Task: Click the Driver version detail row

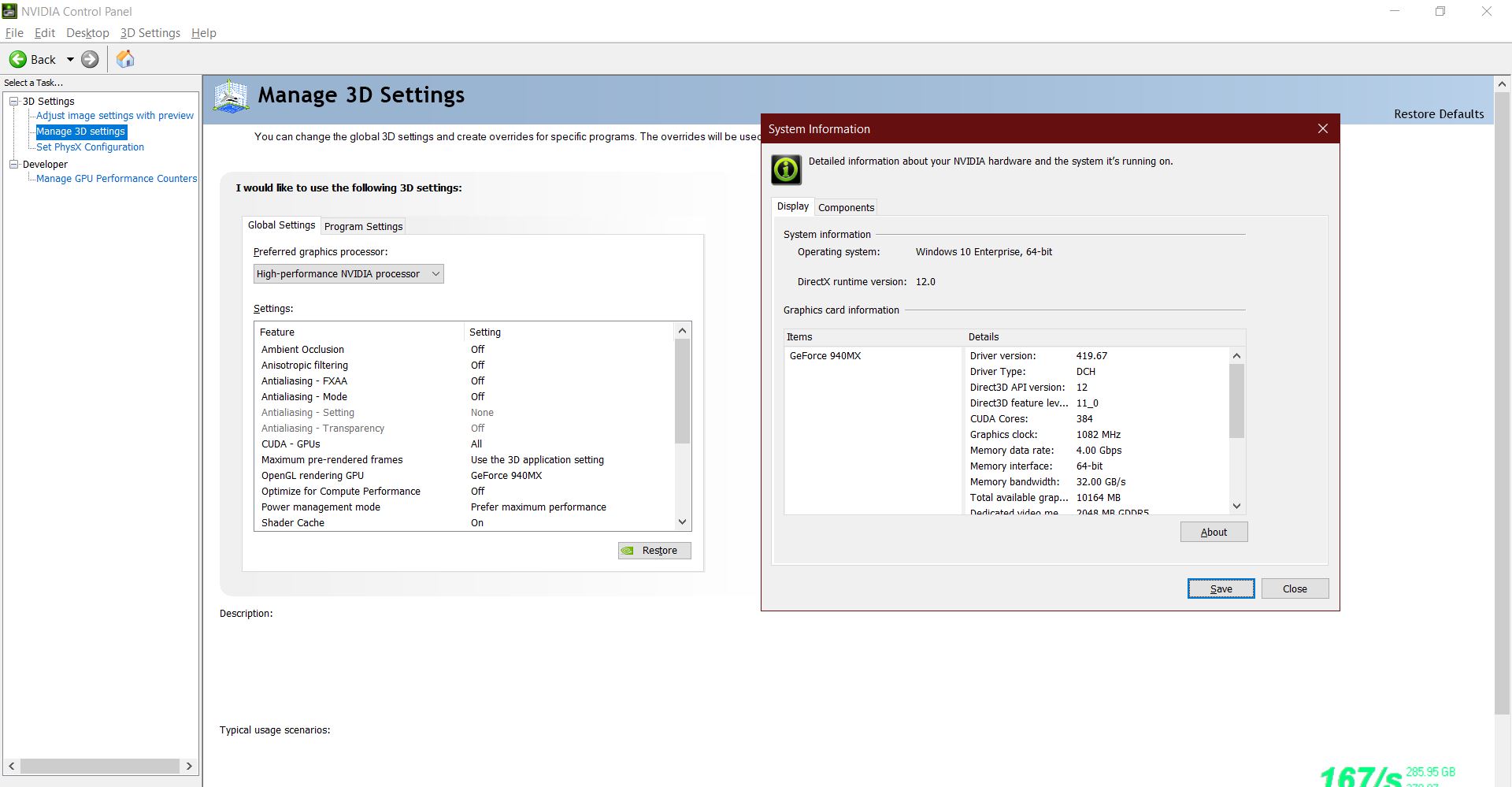Action: (1098, 356)
